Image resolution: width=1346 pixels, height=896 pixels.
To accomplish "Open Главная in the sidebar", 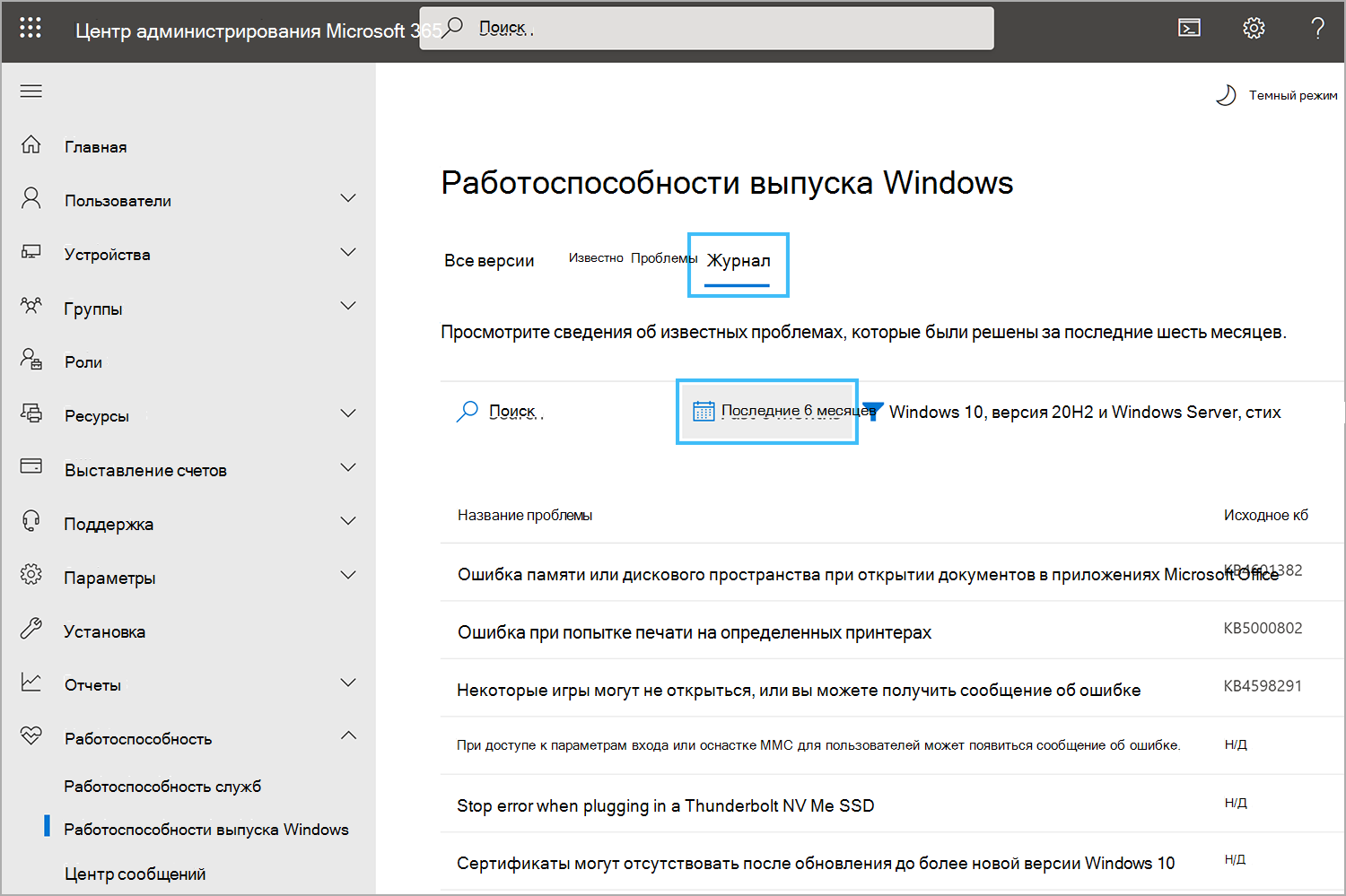I will pos(96,147).
